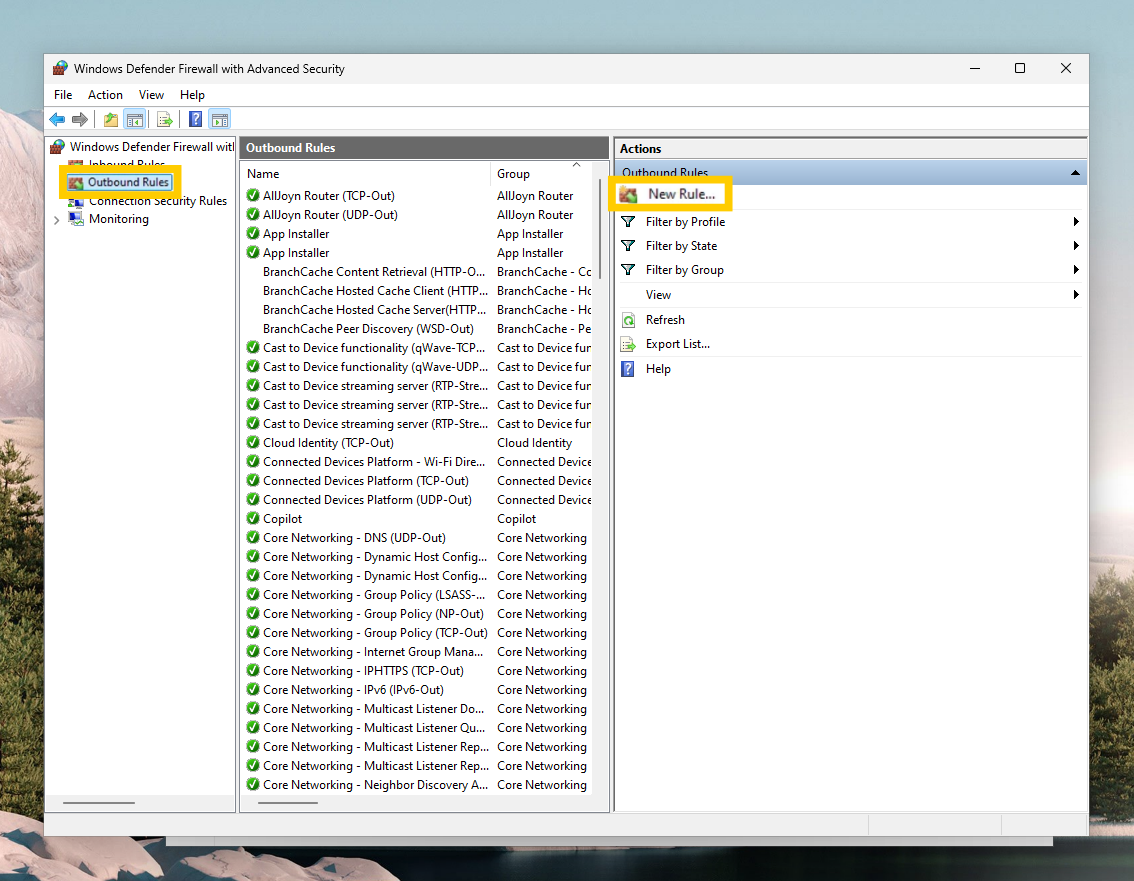The height and width of the screenshot is (881, 1134).
Task: Select Windows Defender Firewall root tree node
Action: pos(152,147)
